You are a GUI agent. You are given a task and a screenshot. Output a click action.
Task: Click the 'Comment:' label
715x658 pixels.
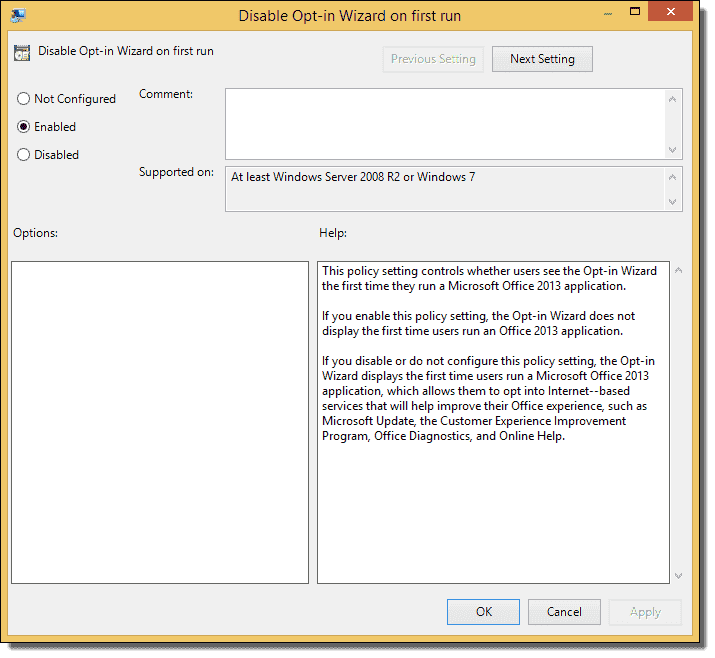pos(166,94)
